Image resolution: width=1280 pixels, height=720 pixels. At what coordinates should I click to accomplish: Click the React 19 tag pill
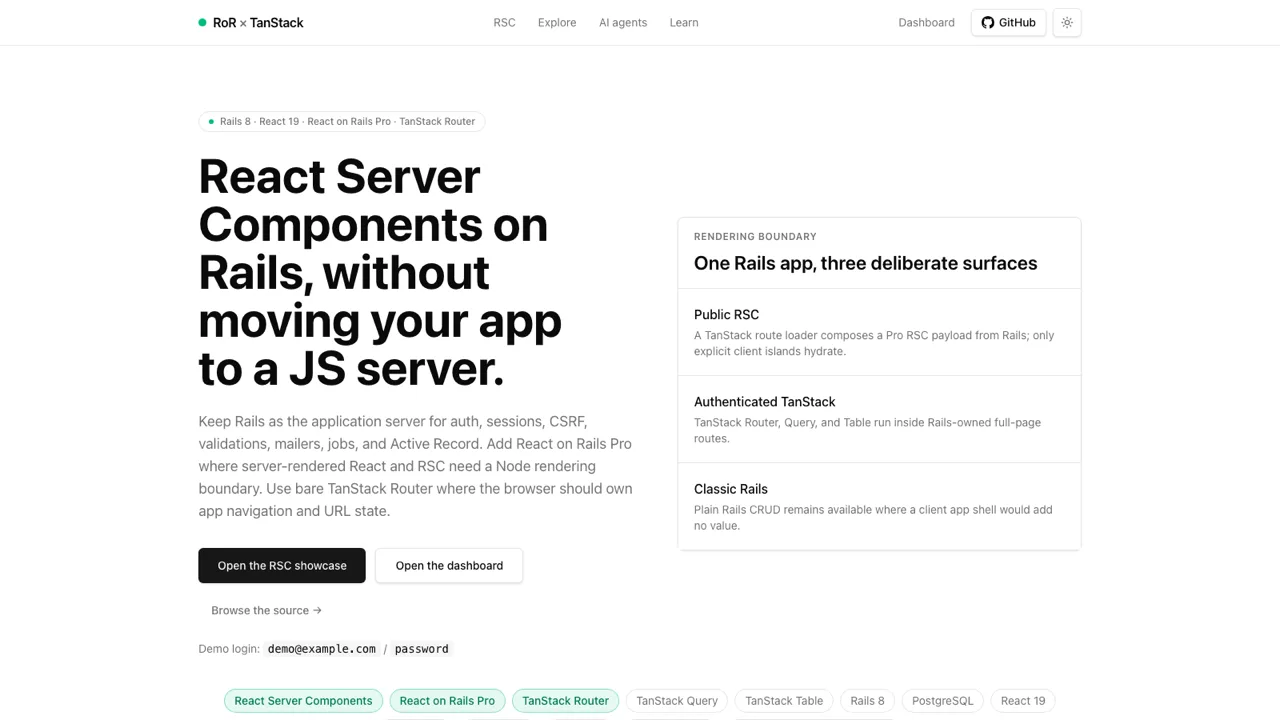[x=1023, y=701]
